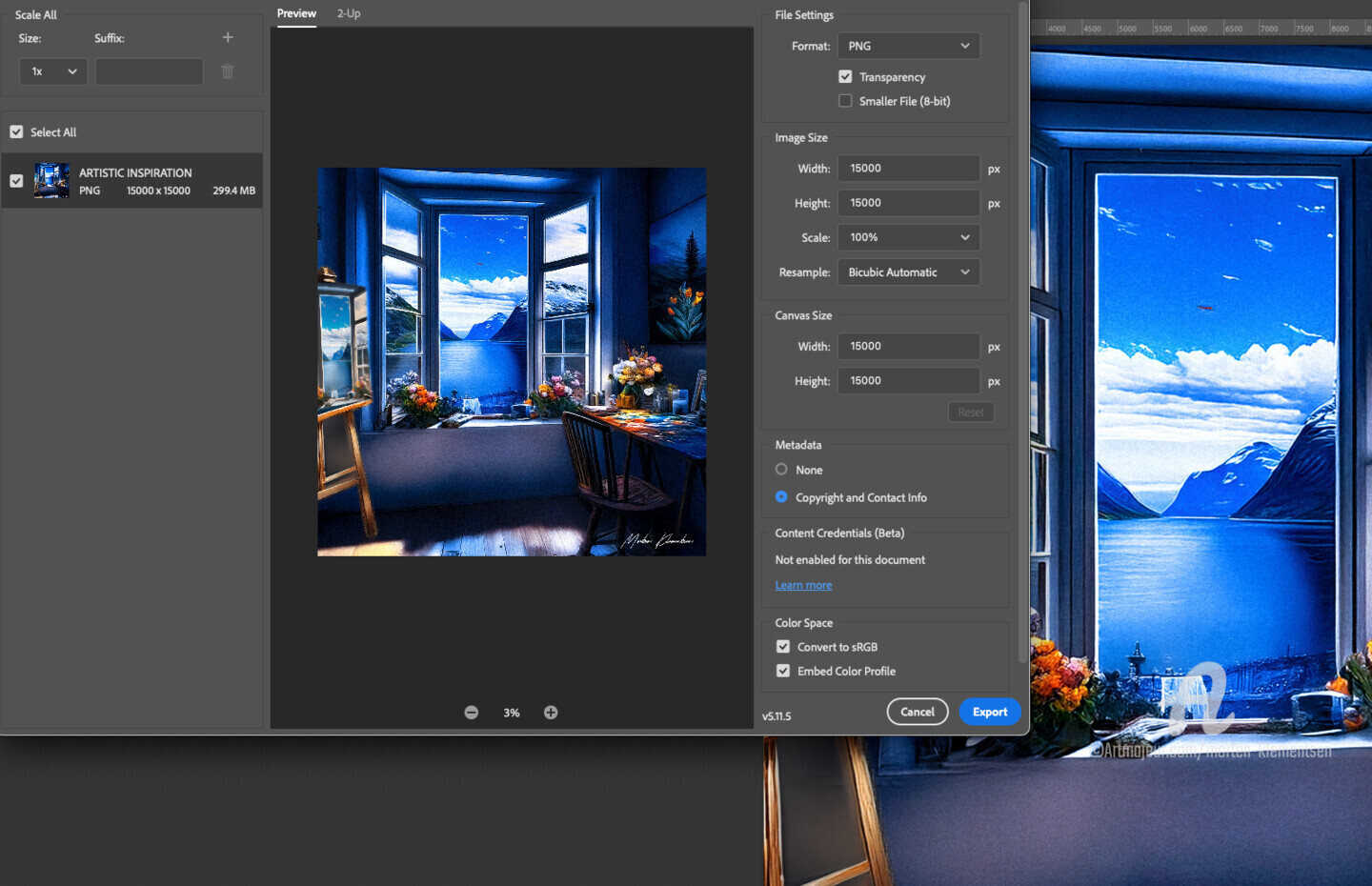
Task: Enable Smaller File (8-bit) option
Action: (845, 101)
